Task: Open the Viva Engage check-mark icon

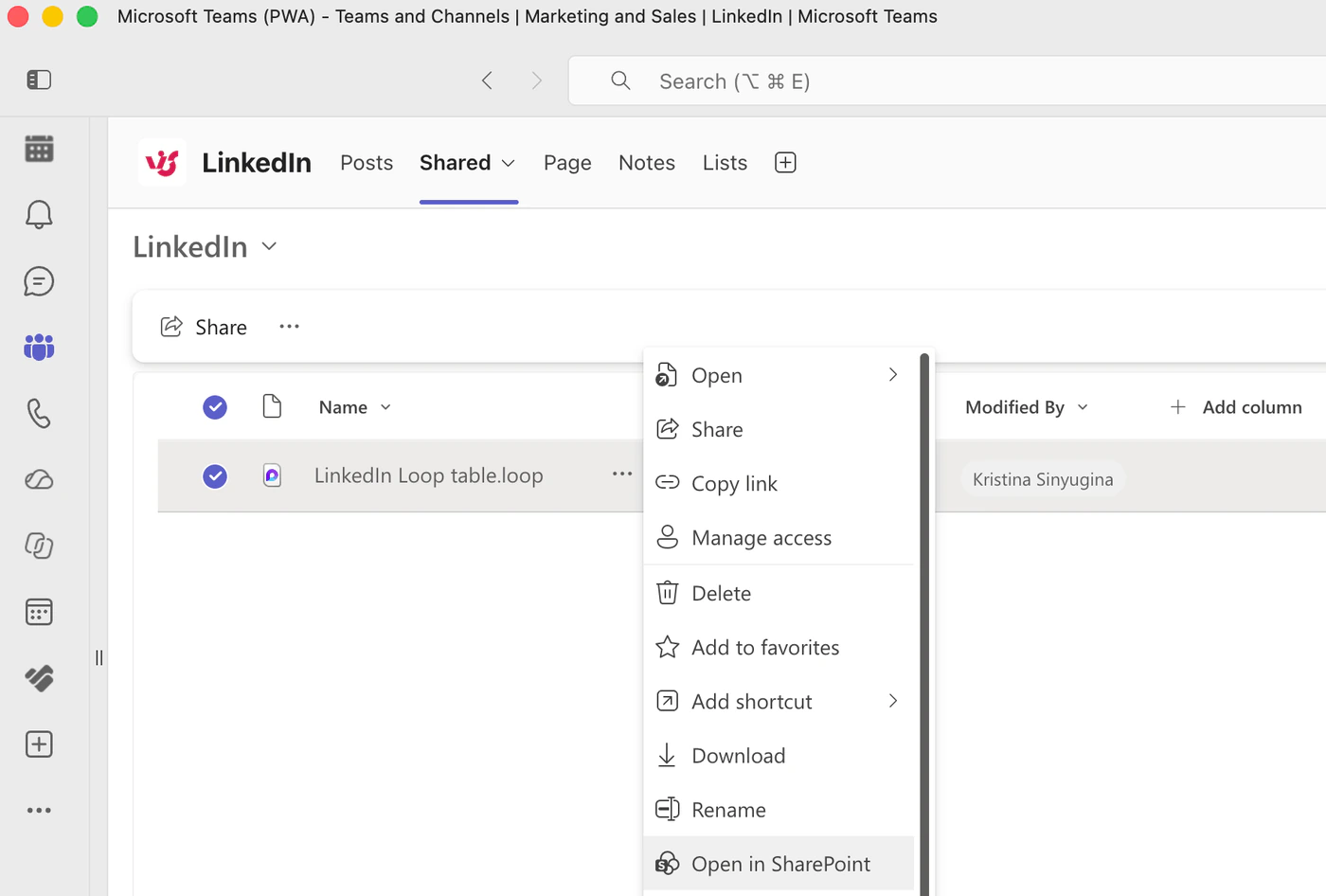Action: coord(39,678)
